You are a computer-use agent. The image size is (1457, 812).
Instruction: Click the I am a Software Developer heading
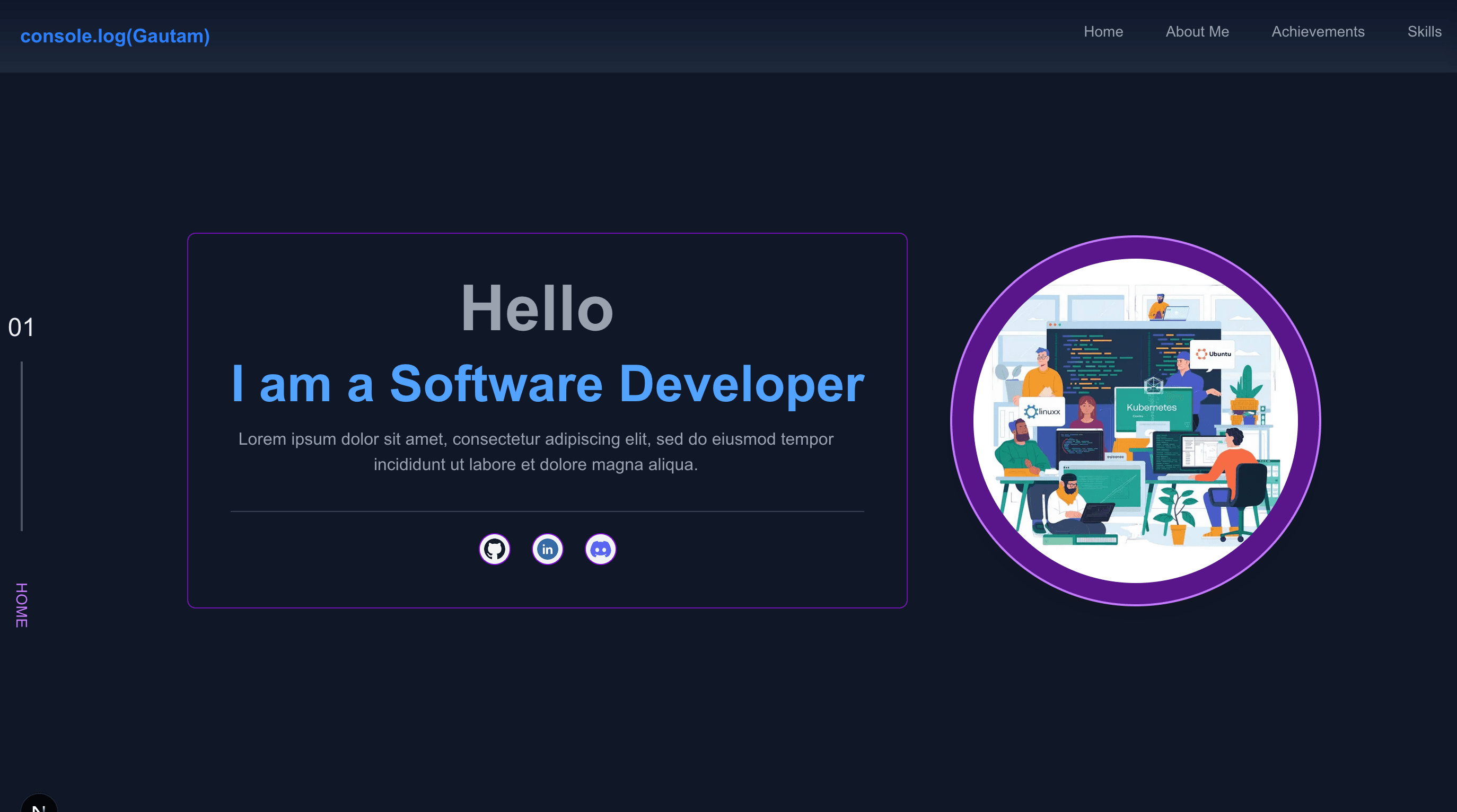[547, 384]
